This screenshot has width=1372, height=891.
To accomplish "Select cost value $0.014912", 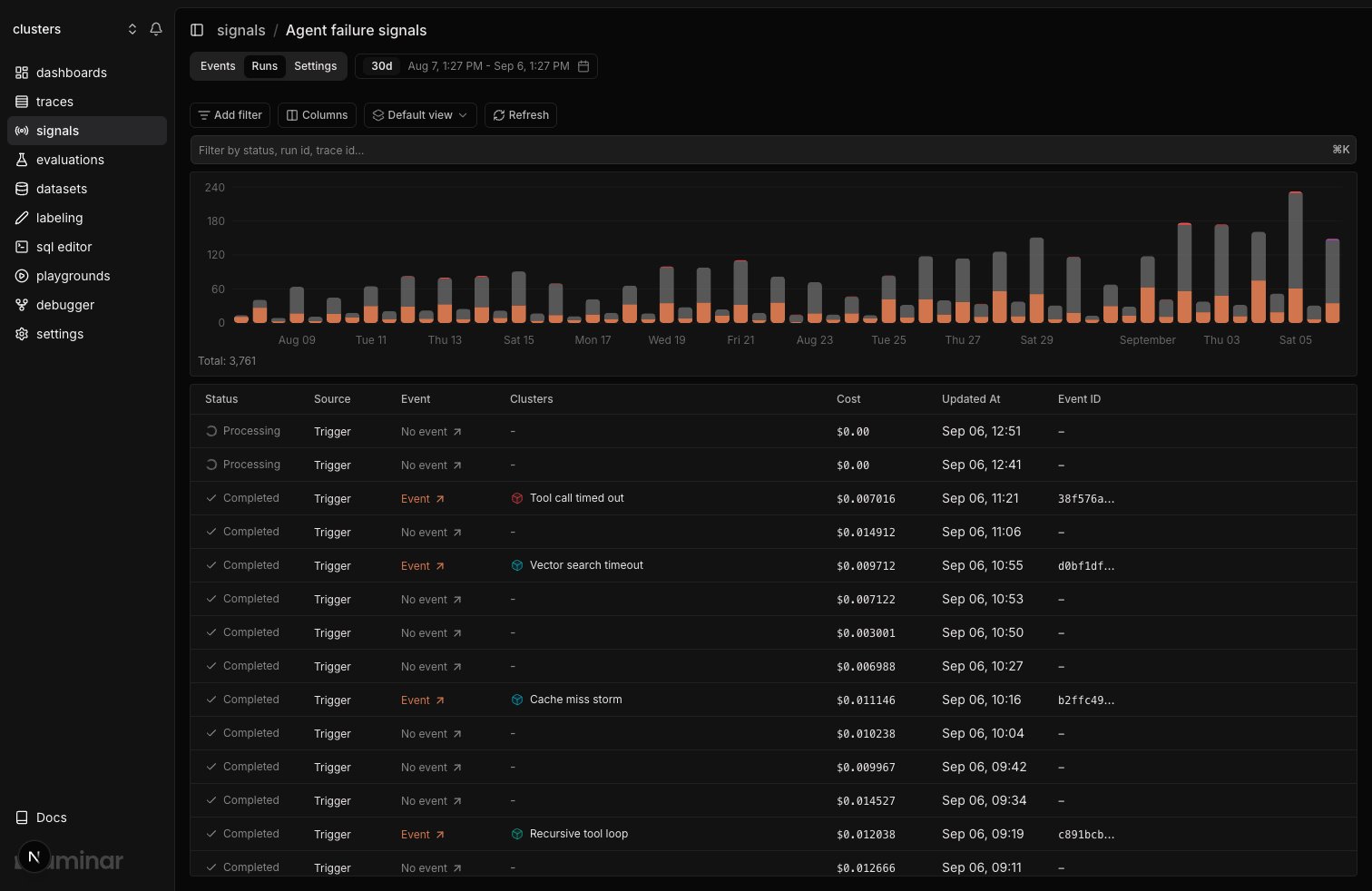I will point(866,533).
